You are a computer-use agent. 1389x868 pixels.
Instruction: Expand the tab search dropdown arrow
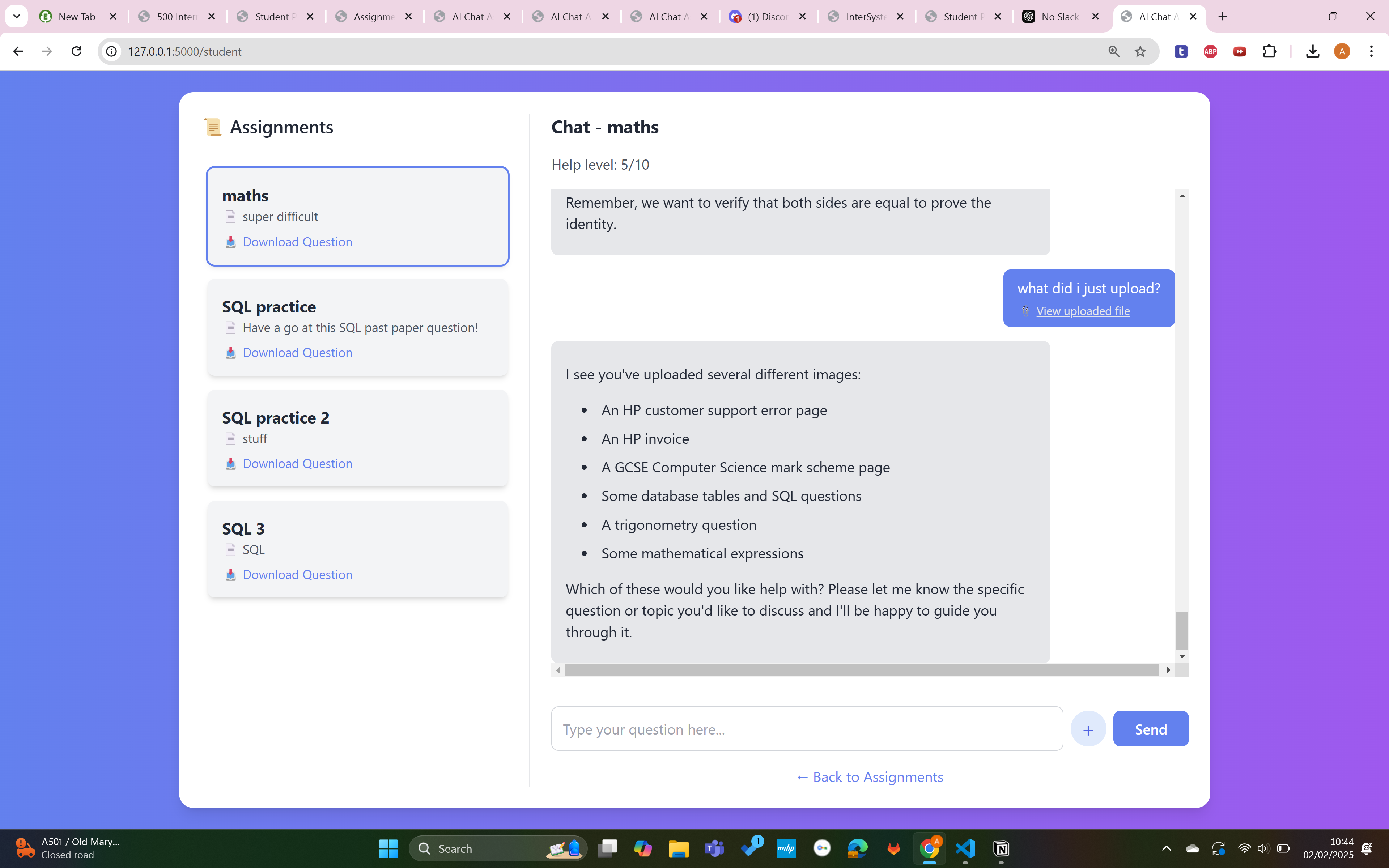pos(16,17)
